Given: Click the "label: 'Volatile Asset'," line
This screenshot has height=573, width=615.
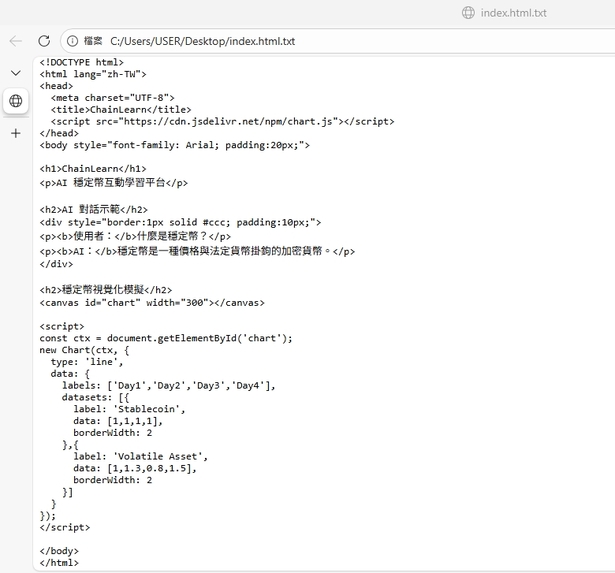Looking at the screenshot, I should [x=140, y=457].
